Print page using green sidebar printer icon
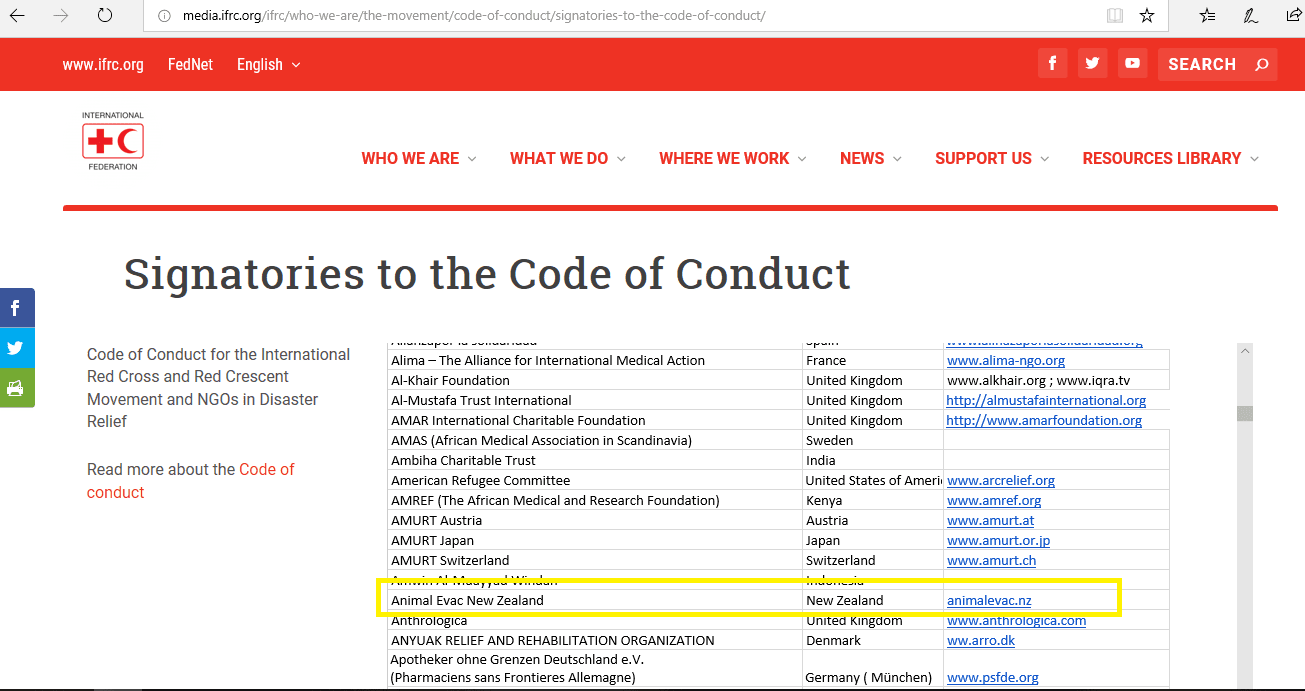Screen dimensions: 1305x691 tap(16, 388)
